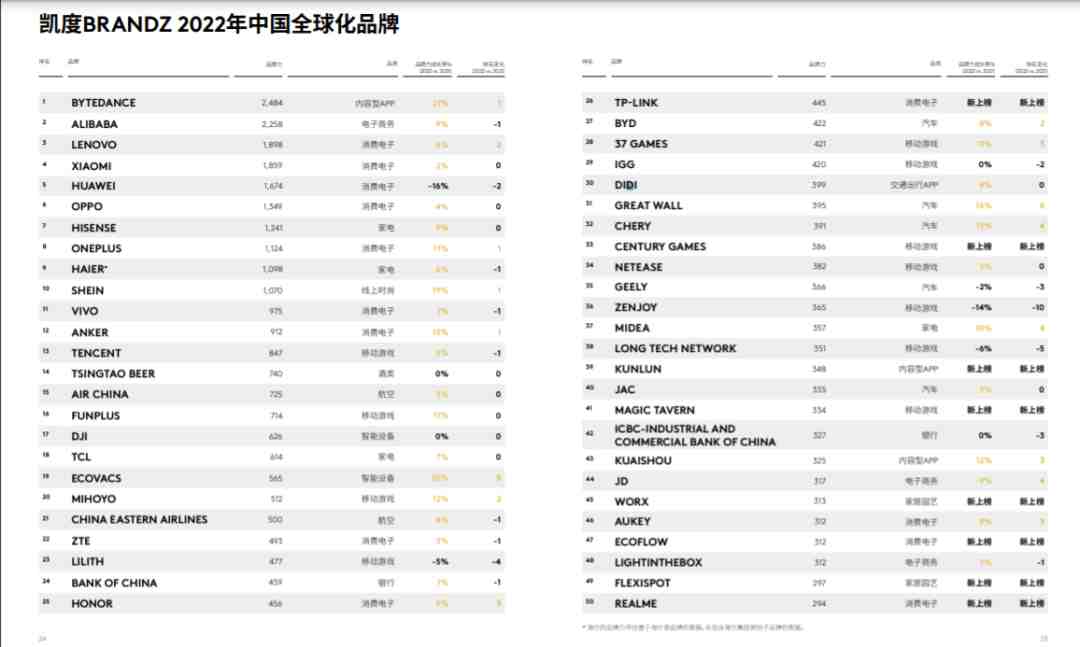Click NETEASE brand name
Viewport: 1080px width, 647px height.
pos(638,267)
